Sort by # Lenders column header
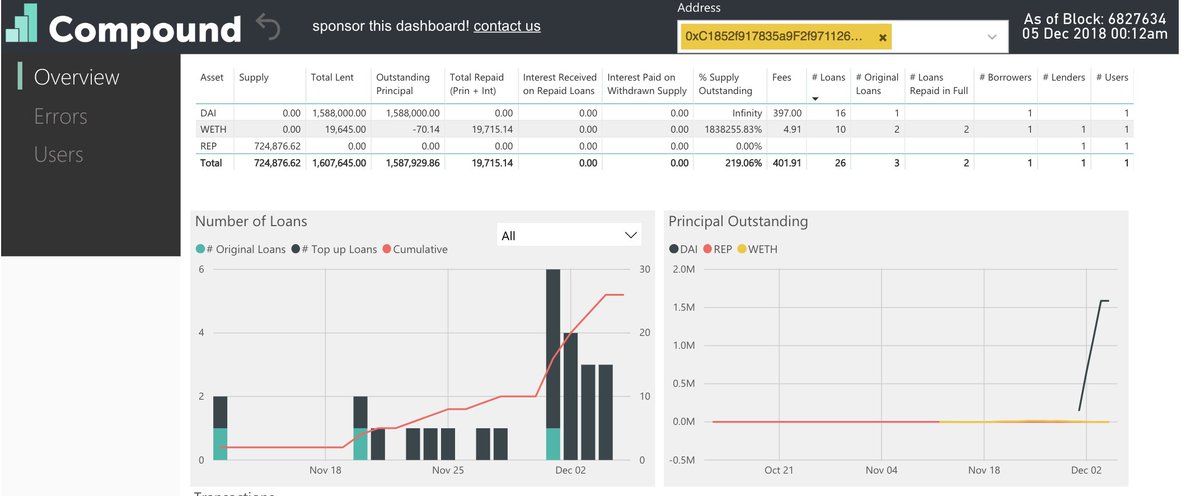This screenshot has height=496, width=1200. [x=1063, y=77]
